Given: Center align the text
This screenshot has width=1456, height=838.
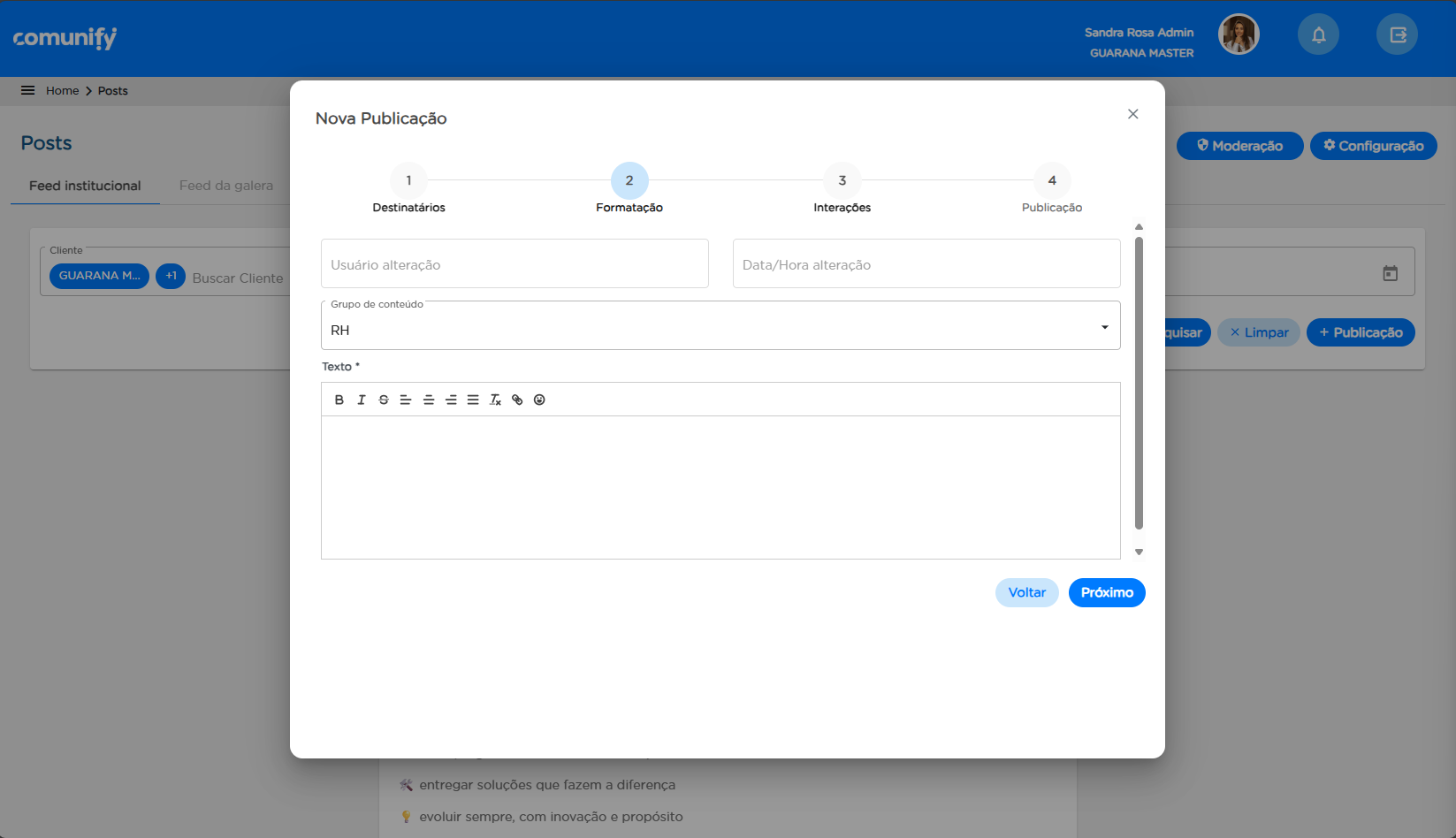Looking at the screenshot, I should pos(429,400).
